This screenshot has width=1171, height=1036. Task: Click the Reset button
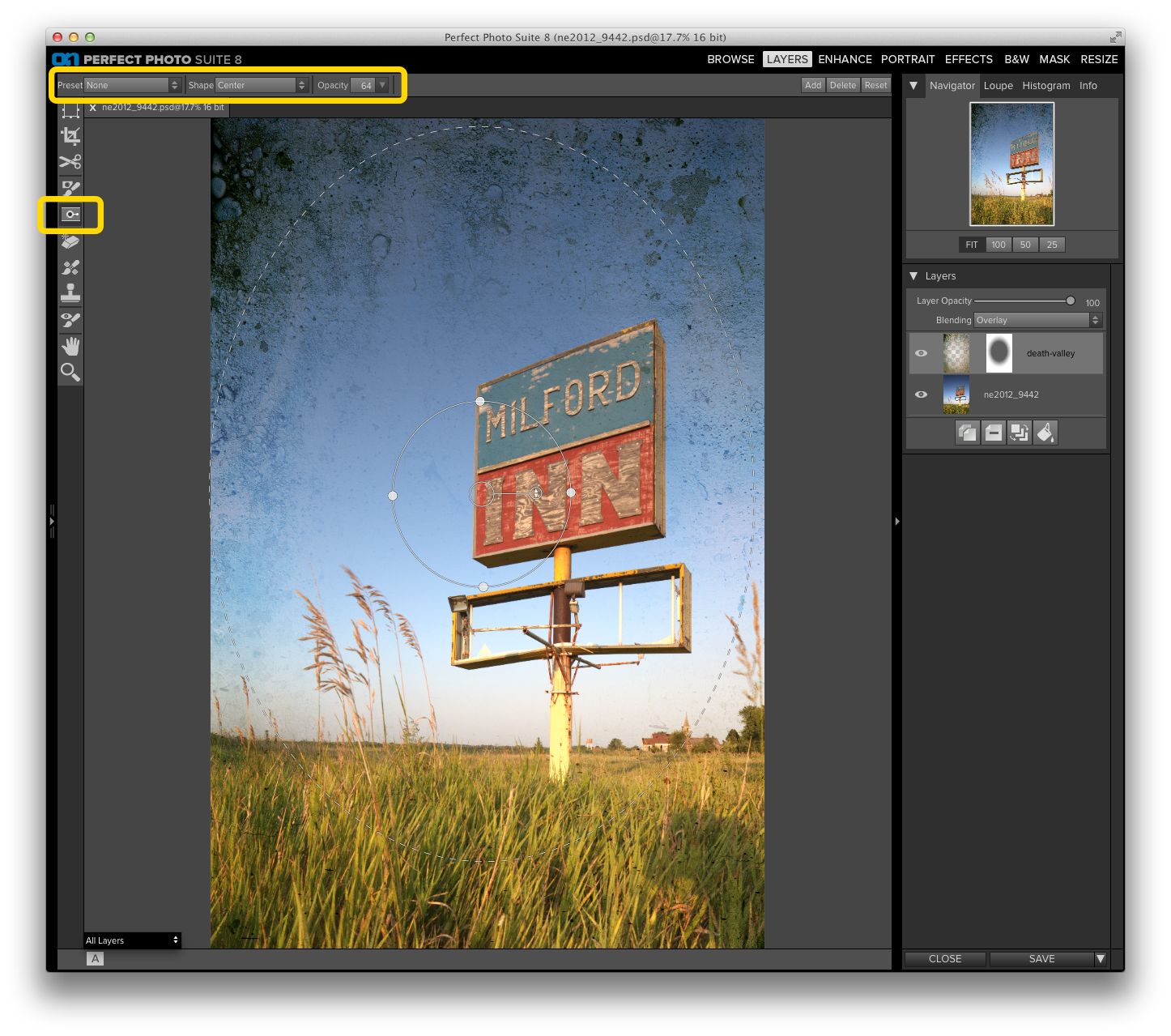tap(875, 85)
